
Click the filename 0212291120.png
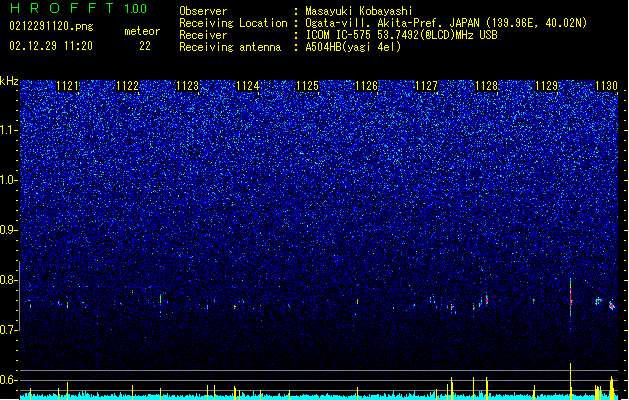coord(51,27)
